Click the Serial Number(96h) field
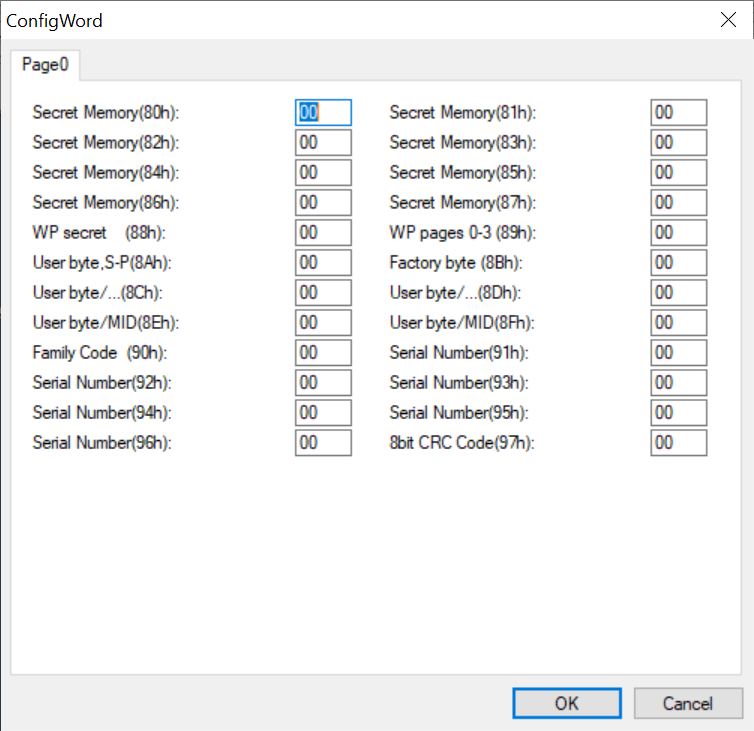This screenshot has height=731, width=754. (x=323, y=443)
